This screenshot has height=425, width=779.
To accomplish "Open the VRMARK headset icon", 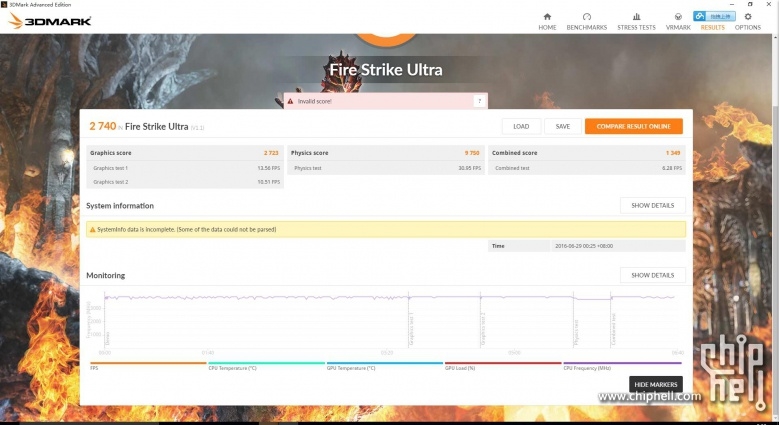I will coord(678,16).
